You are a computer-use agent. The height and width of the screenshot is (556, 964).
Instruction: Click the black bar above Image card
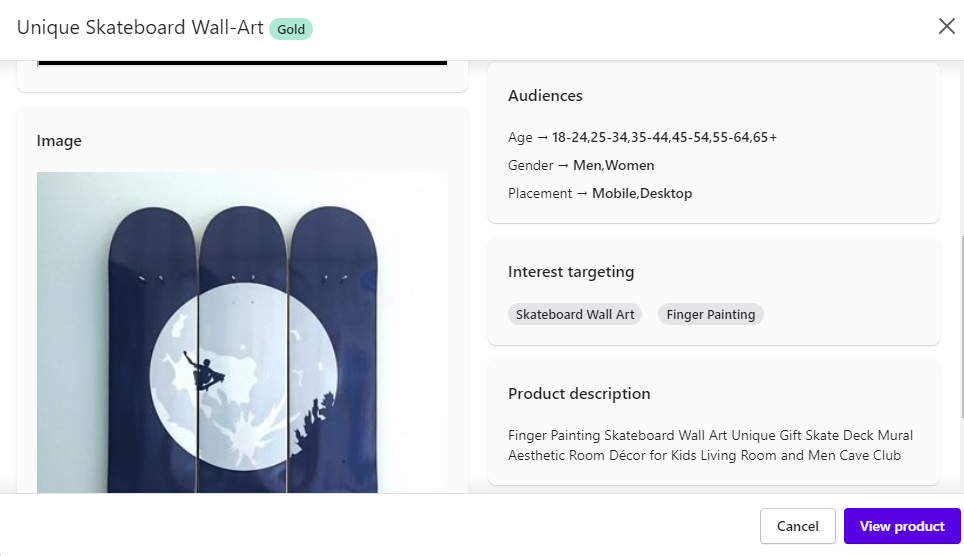click(x=242, y=63)
